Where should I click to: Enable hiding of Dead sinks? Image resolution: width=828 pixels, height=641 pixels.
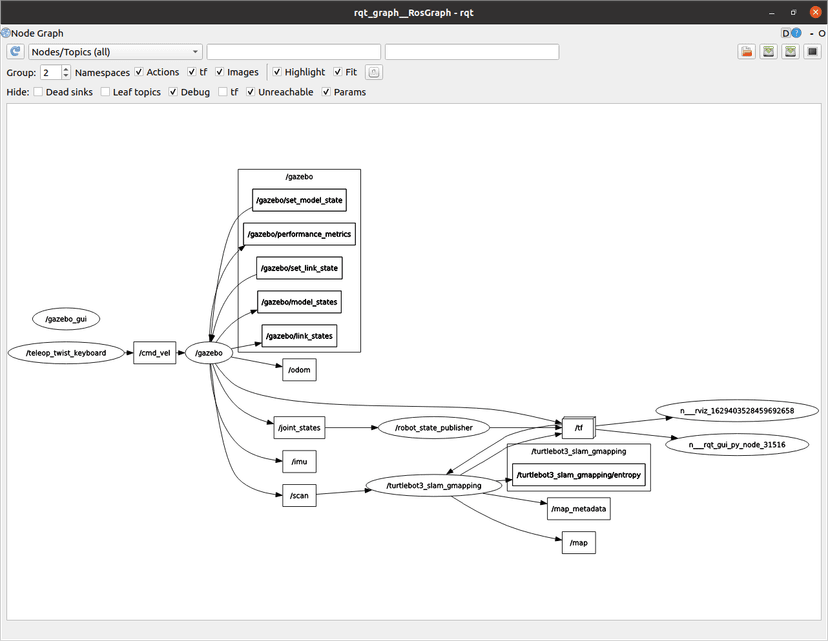(x=38, y=92)
